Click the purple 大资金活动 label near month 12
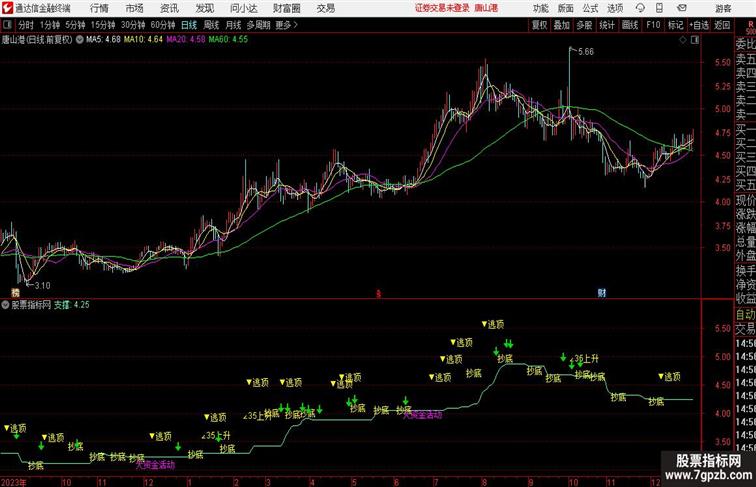Screen dimensions: 756x487 click(155, 465)
